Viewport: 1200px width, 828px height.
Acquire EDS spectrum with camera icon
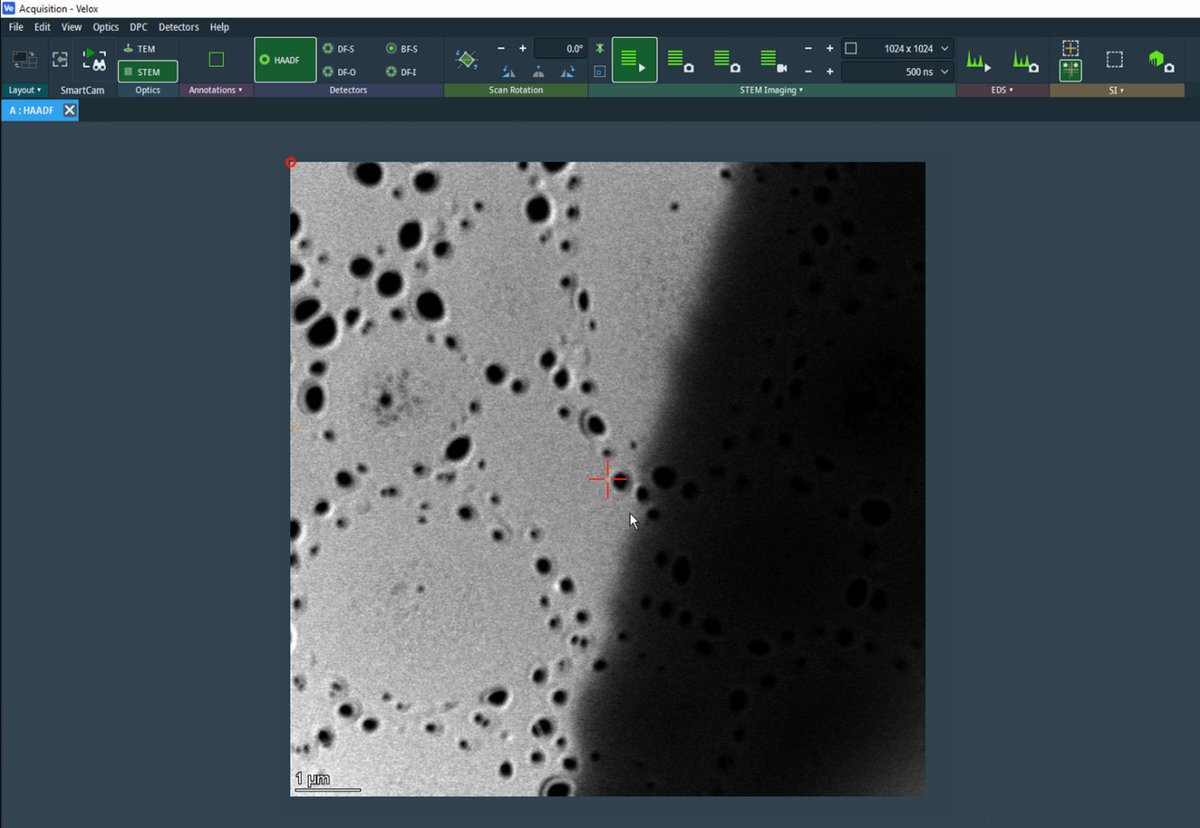click(1024, 61)
